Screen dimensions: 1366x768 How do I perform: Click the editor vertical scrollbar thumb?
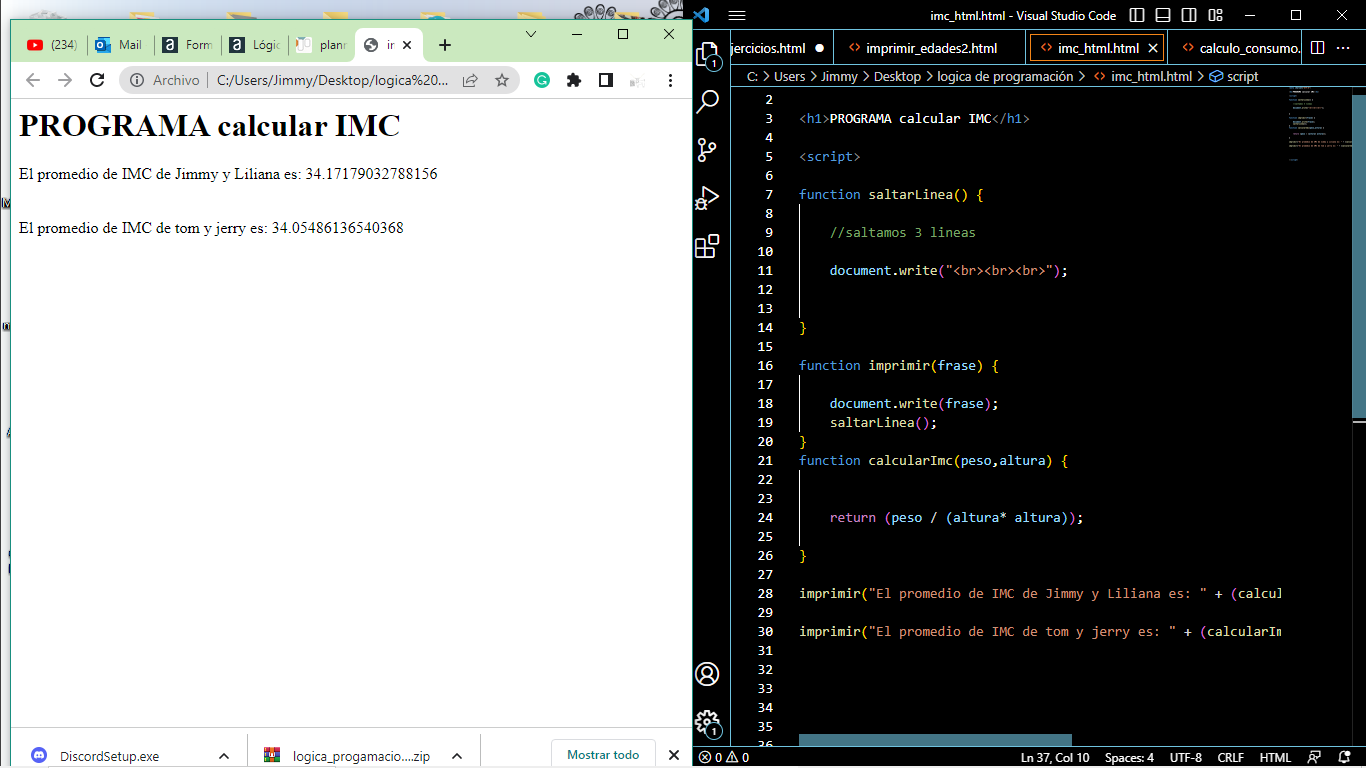(1358, 255)
